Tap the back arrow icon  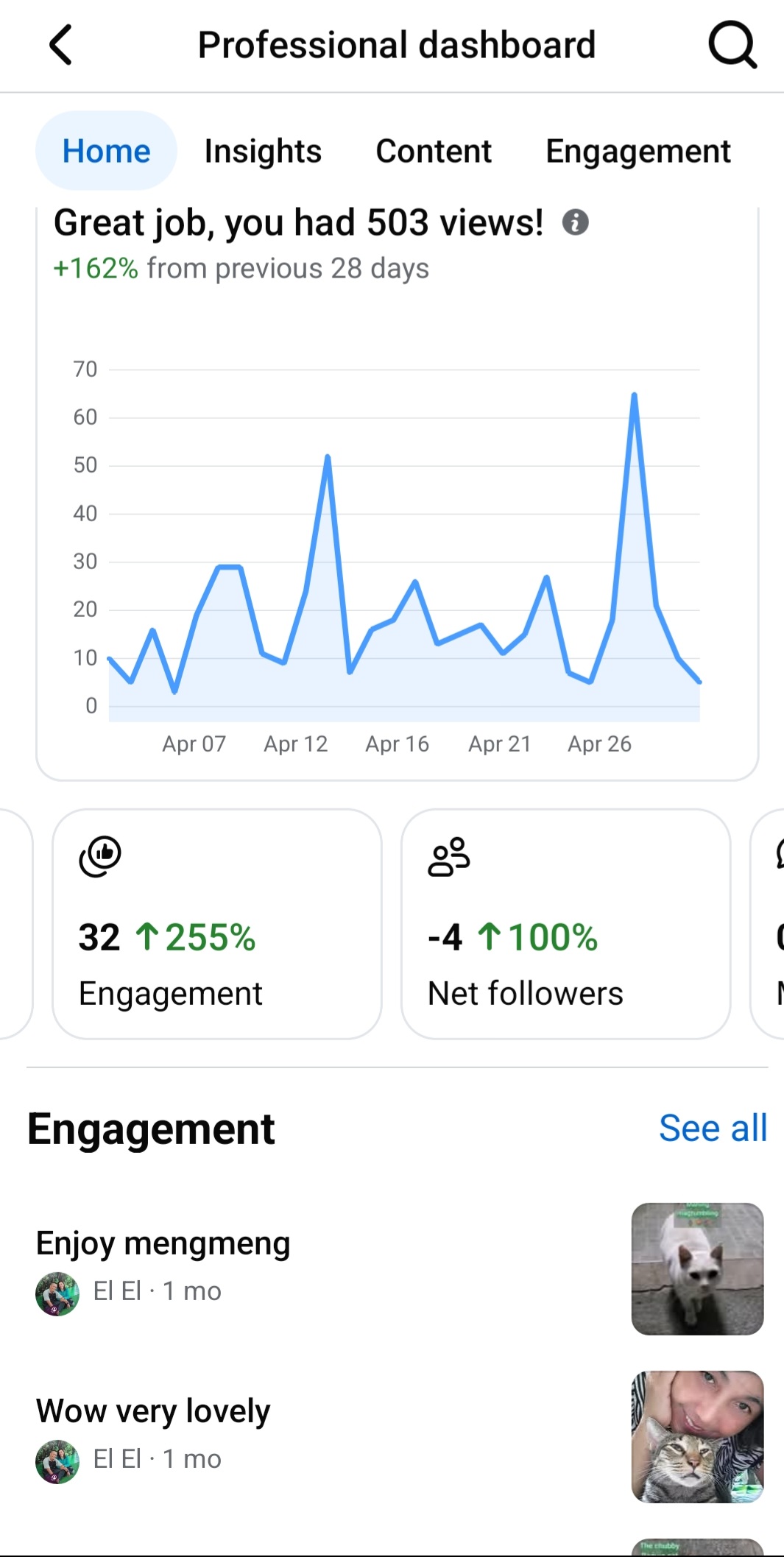click(61, 45)
